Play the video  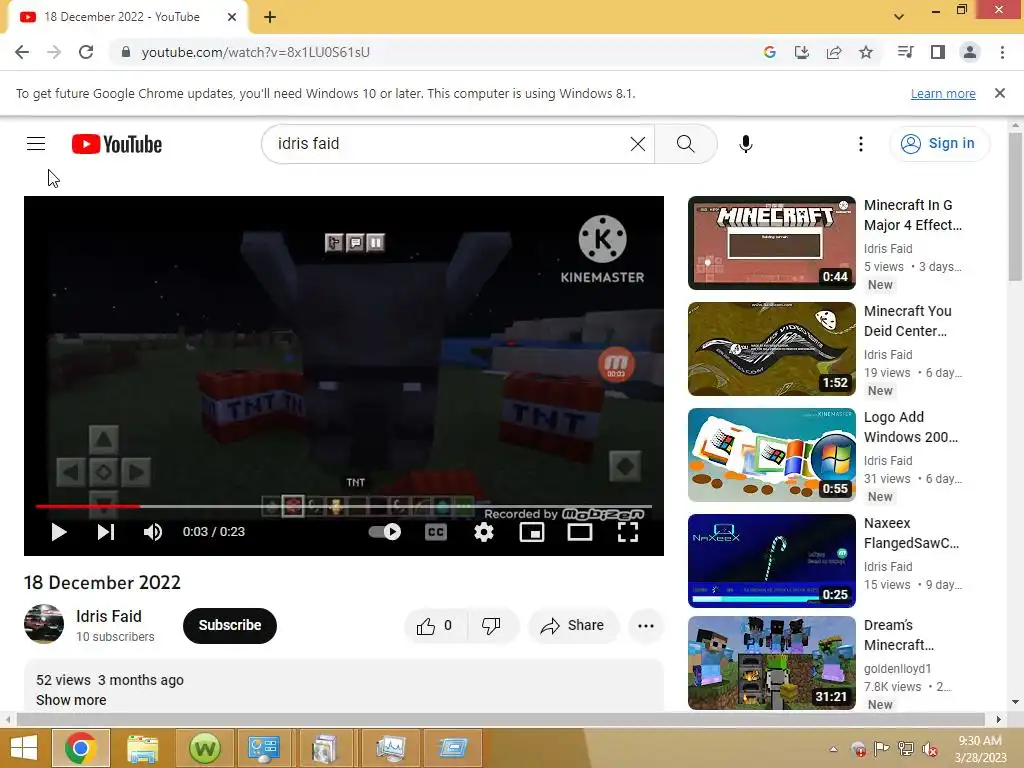(x=59, y=532)
